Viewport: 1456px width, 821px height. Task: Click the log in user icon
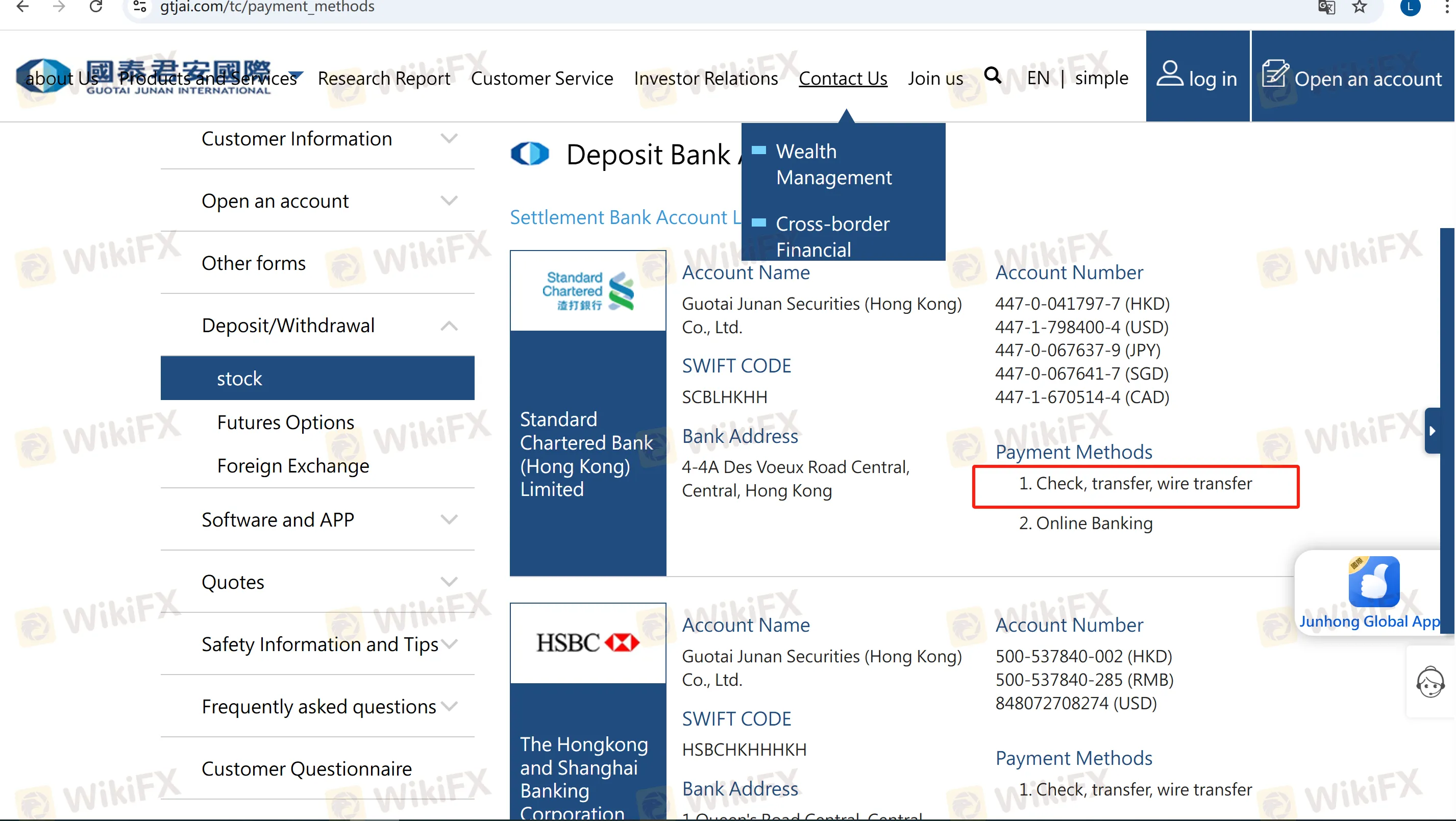tap(1170, 75)
